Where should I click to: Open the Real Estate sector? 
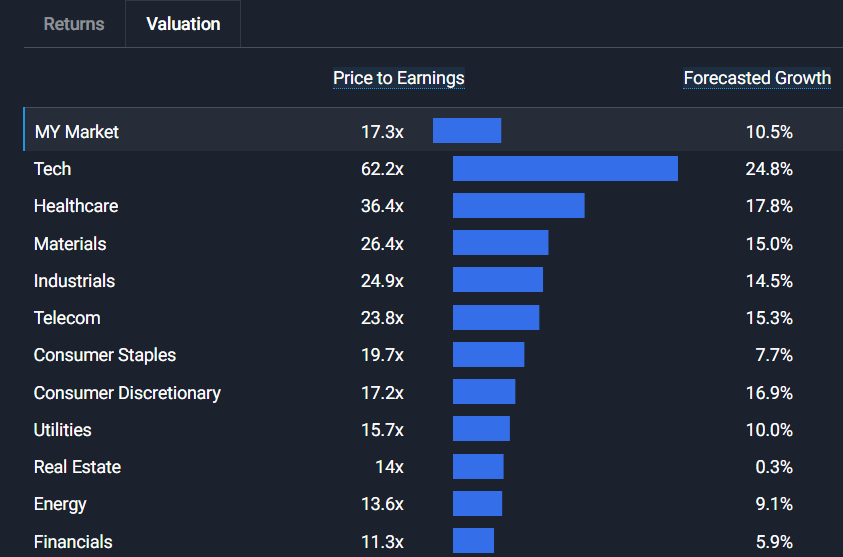point(77,467)
